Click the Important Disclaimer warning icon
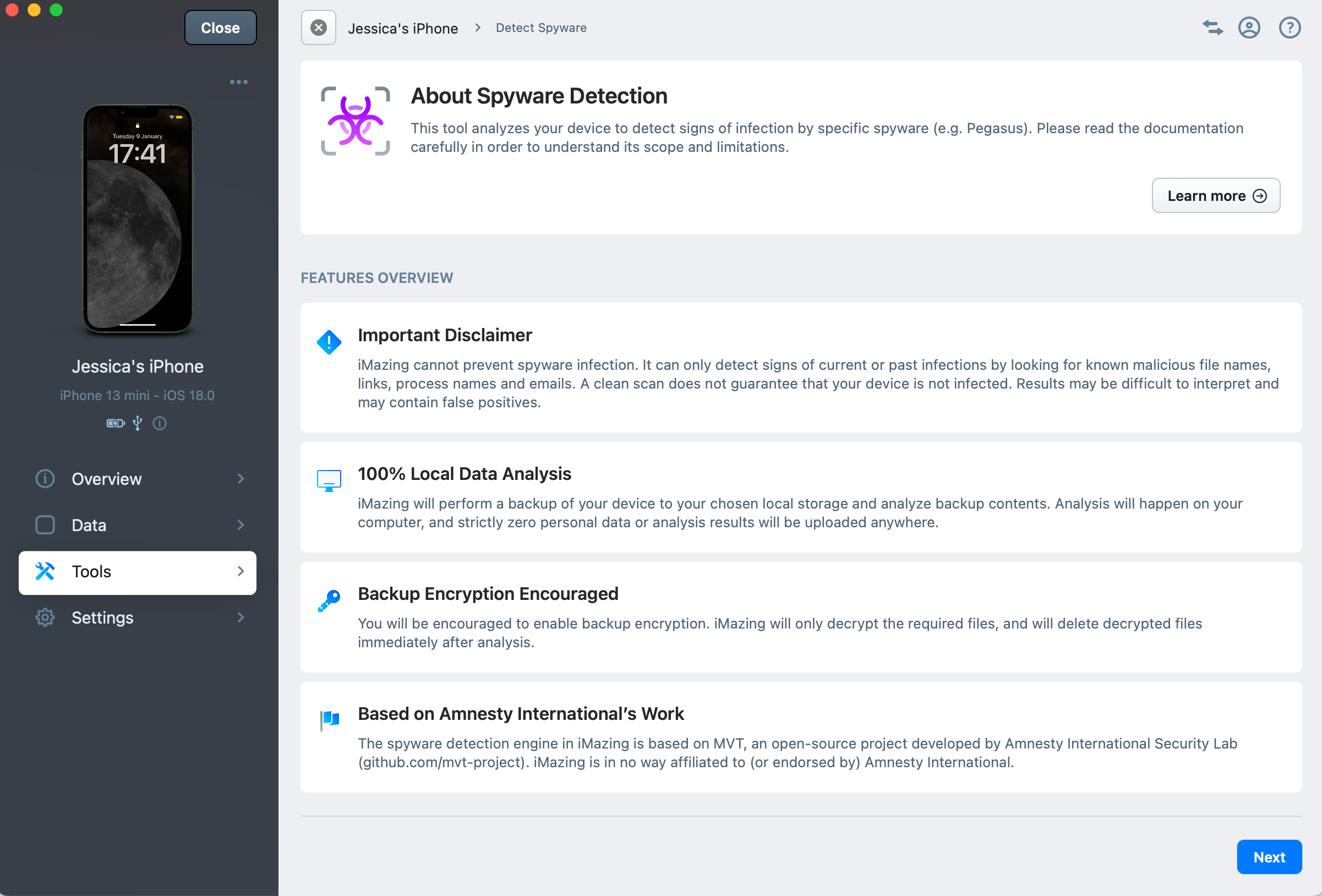This screenshot has height=896, width=1322. coord(329,342)
